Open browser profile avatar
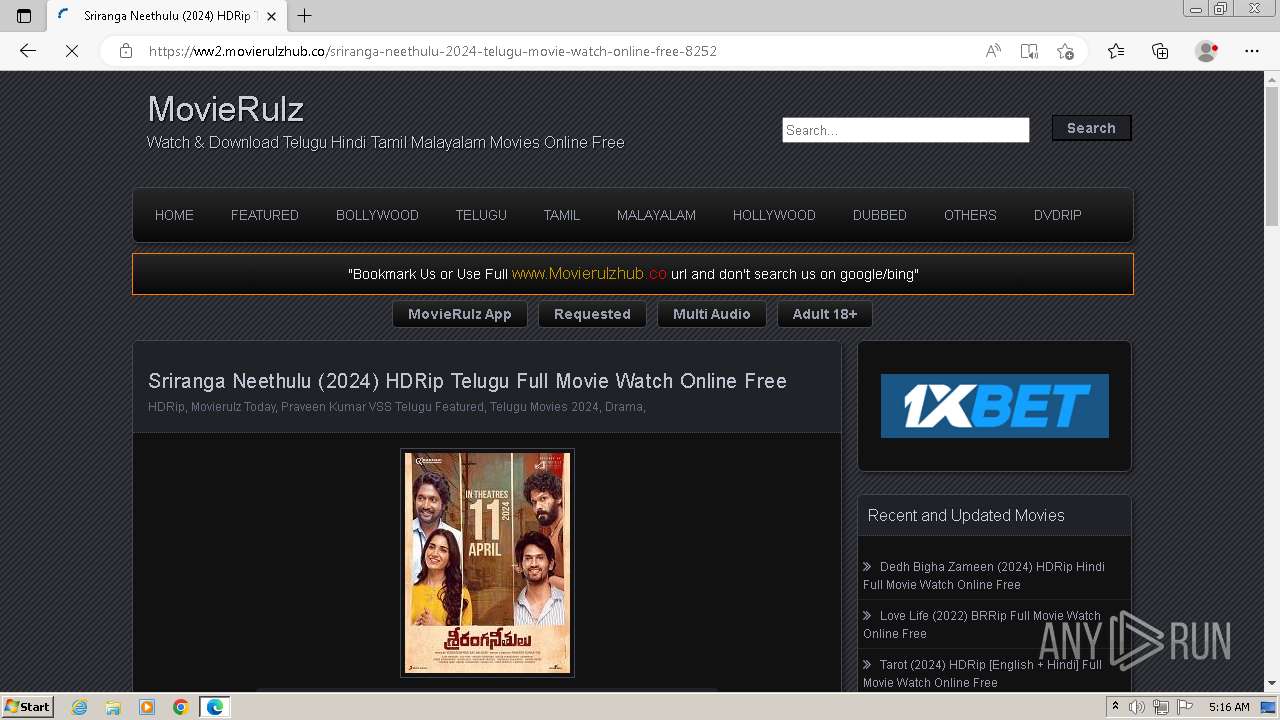 point(1207,51)
